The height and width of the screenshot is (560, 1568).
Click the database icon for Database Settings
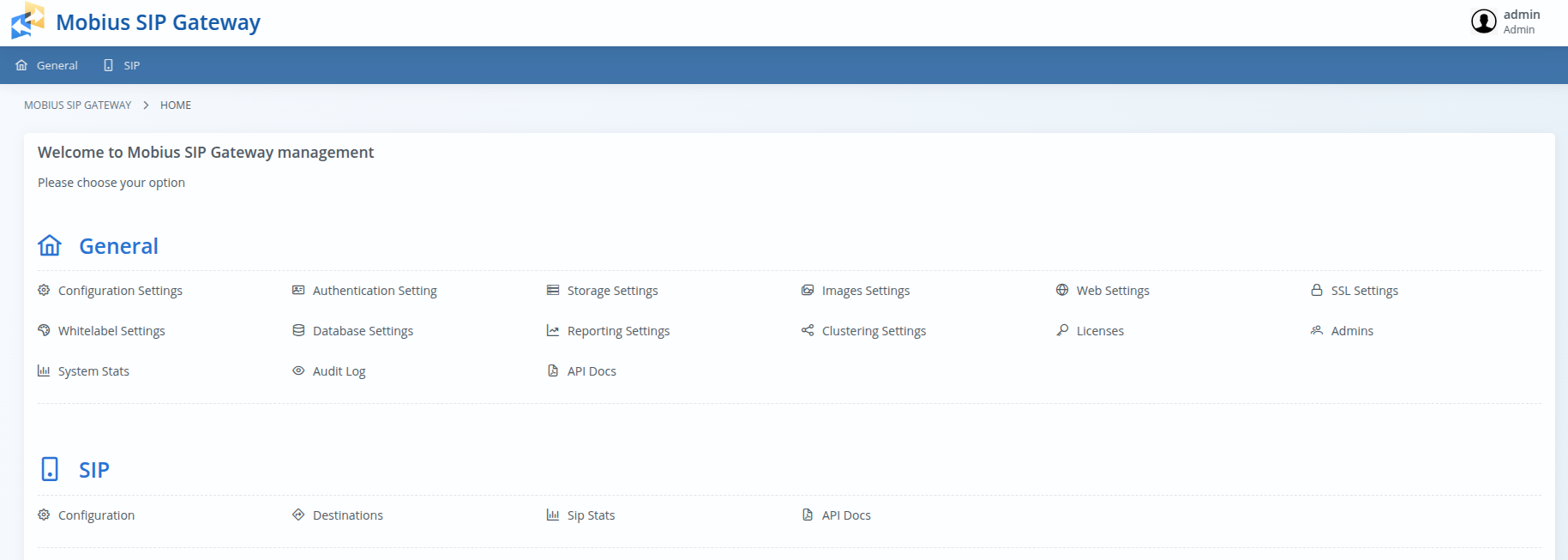tap(298, 330)
